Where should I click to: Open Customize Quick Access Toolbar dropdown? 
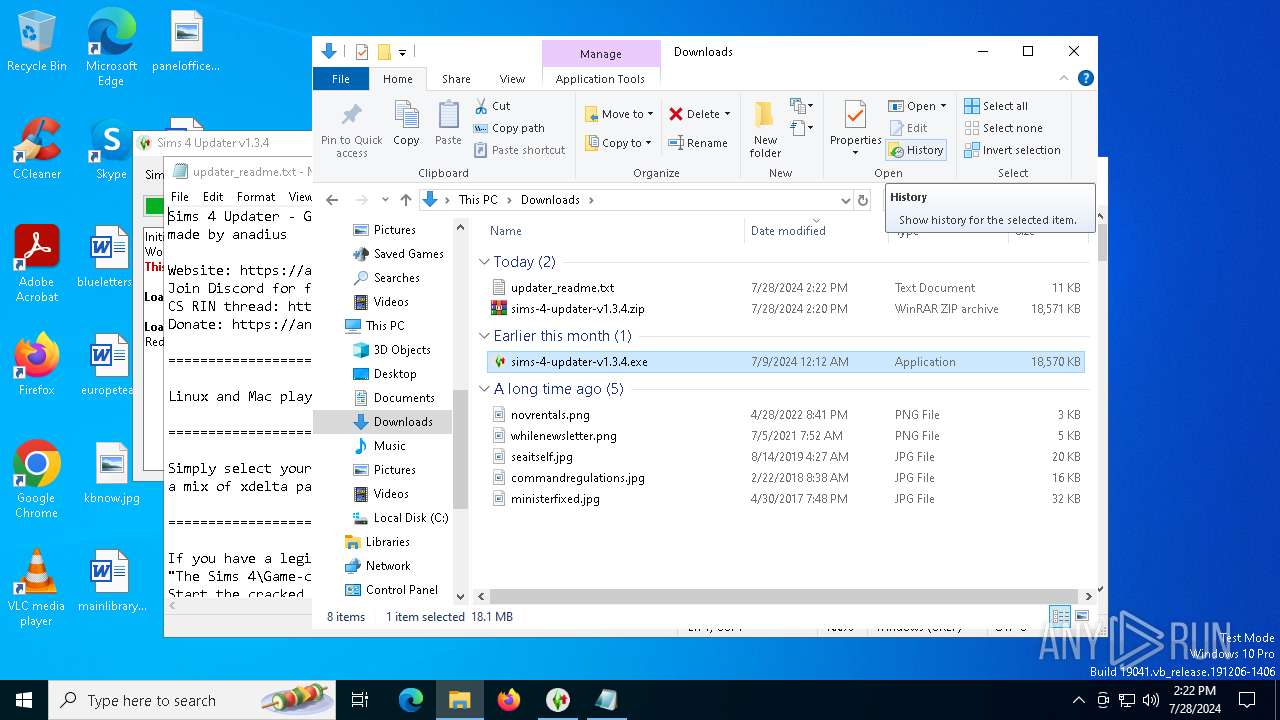402,52
